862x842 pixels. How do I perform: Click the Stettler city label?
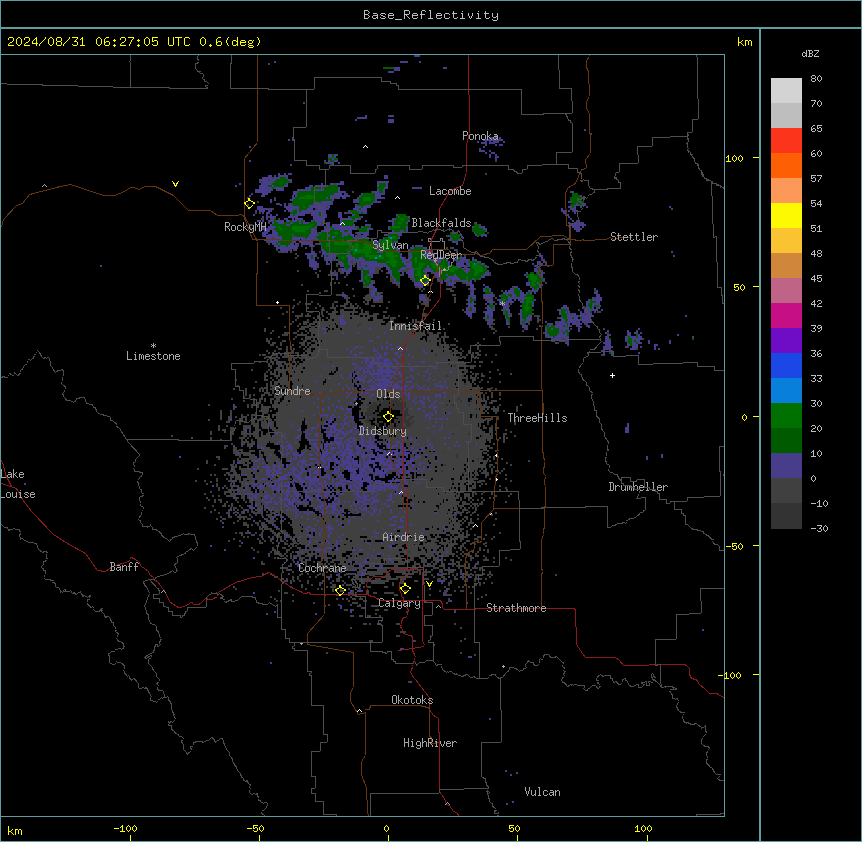click(634, 237)
